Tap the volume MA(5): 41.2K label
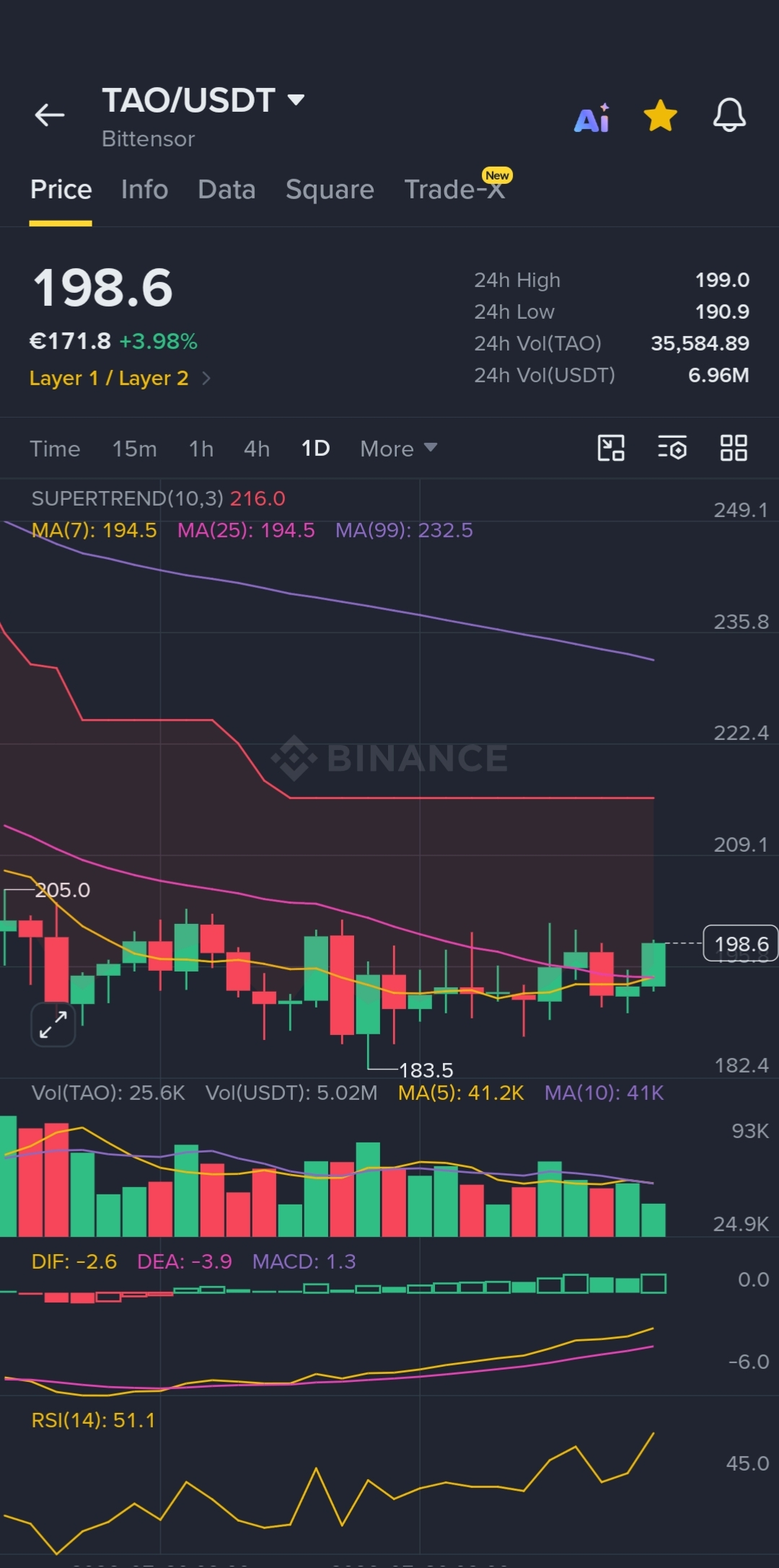The height and width of the screenshot is (1568, 779). tap(461, 1093)
